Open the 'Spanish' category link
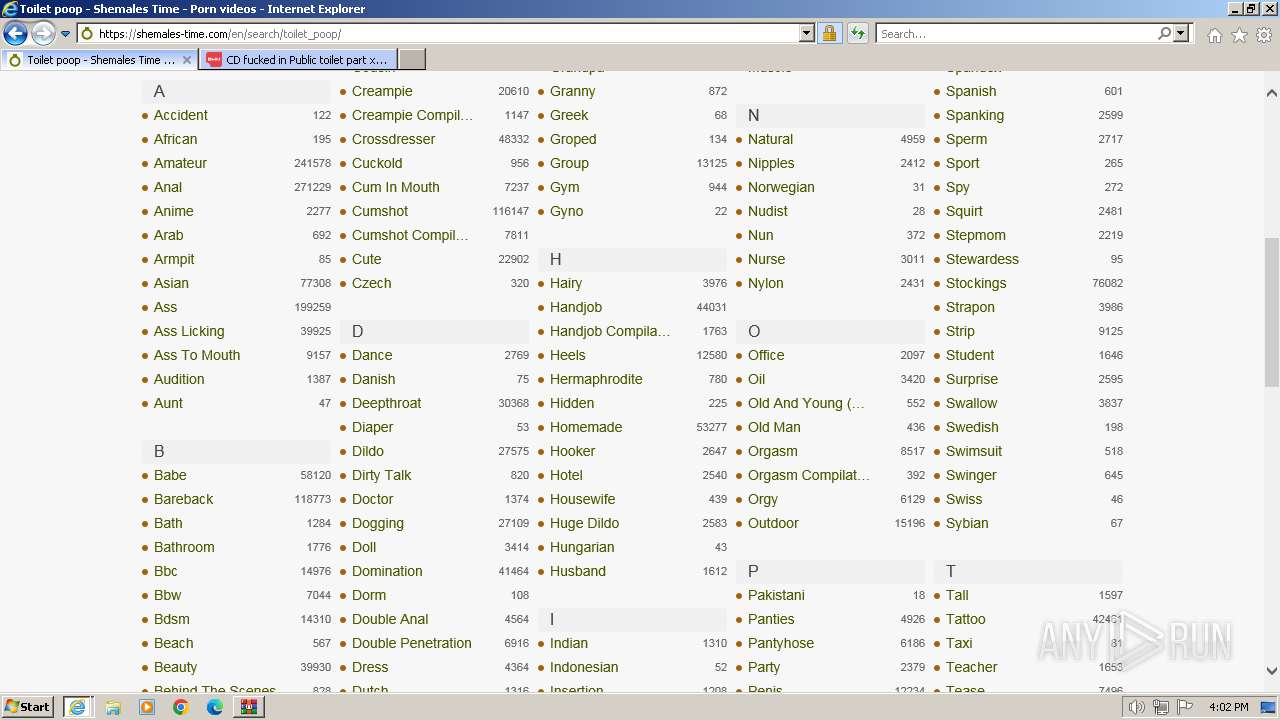This screenshot has height=720, width=1280. 971,91
